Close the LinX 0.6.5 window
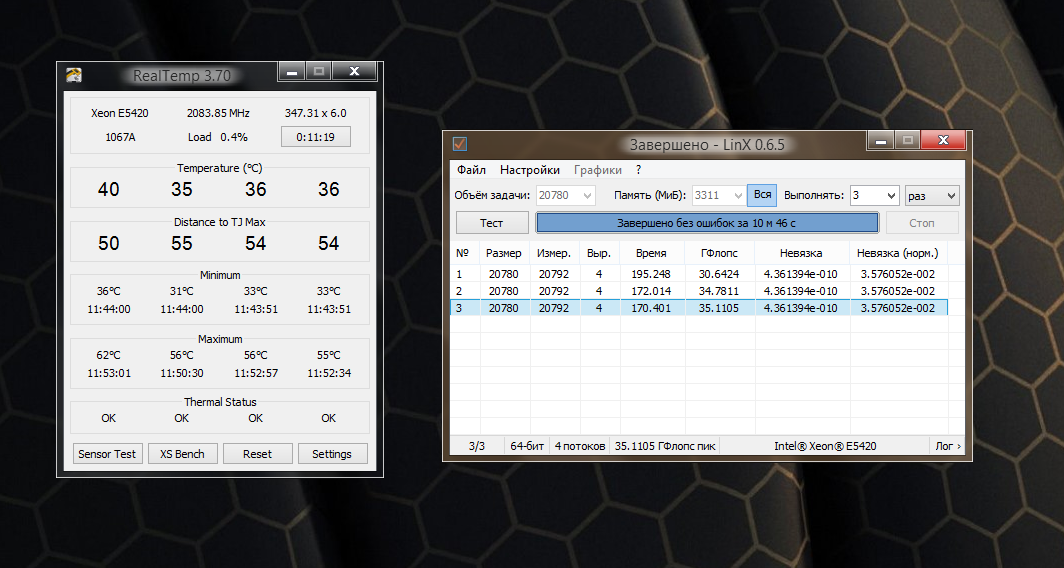Viewport: 1064px width, 568px height. click(x=943, y=140)
